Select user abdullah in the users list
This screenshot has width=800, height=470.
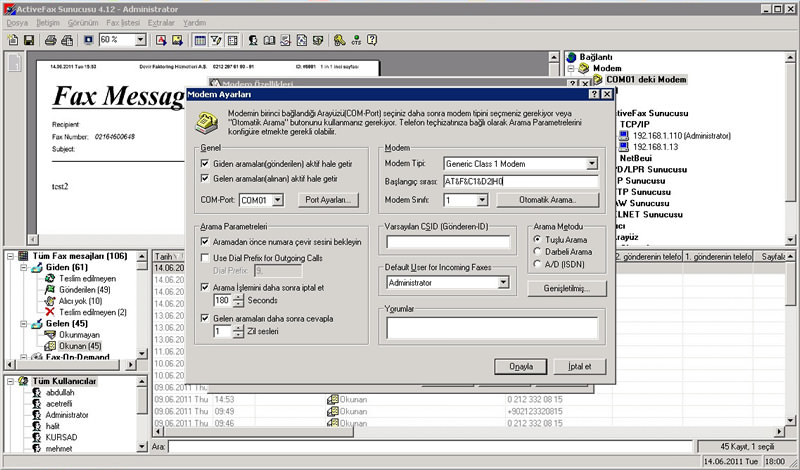pyautogui.click(x=60, y=392)
